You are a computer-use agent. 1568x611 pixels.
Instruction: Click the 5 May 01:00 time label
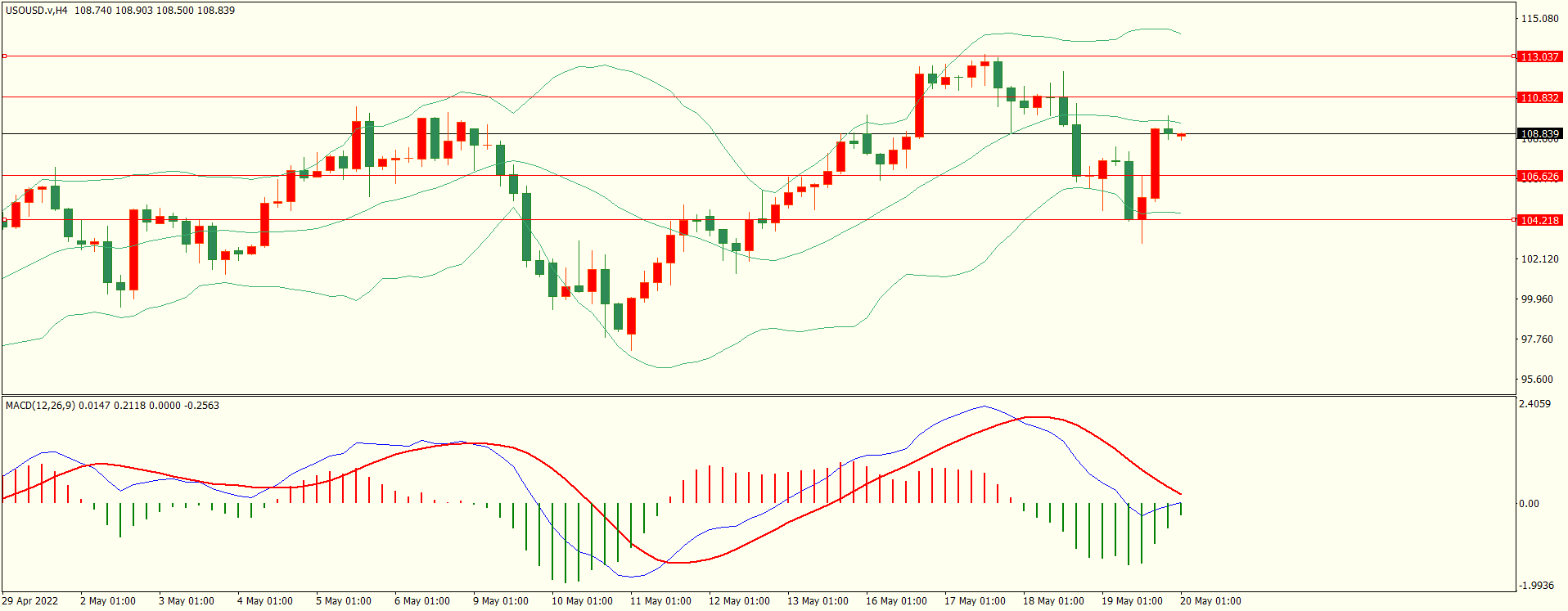pyautogui.click(x=344, y=601)
